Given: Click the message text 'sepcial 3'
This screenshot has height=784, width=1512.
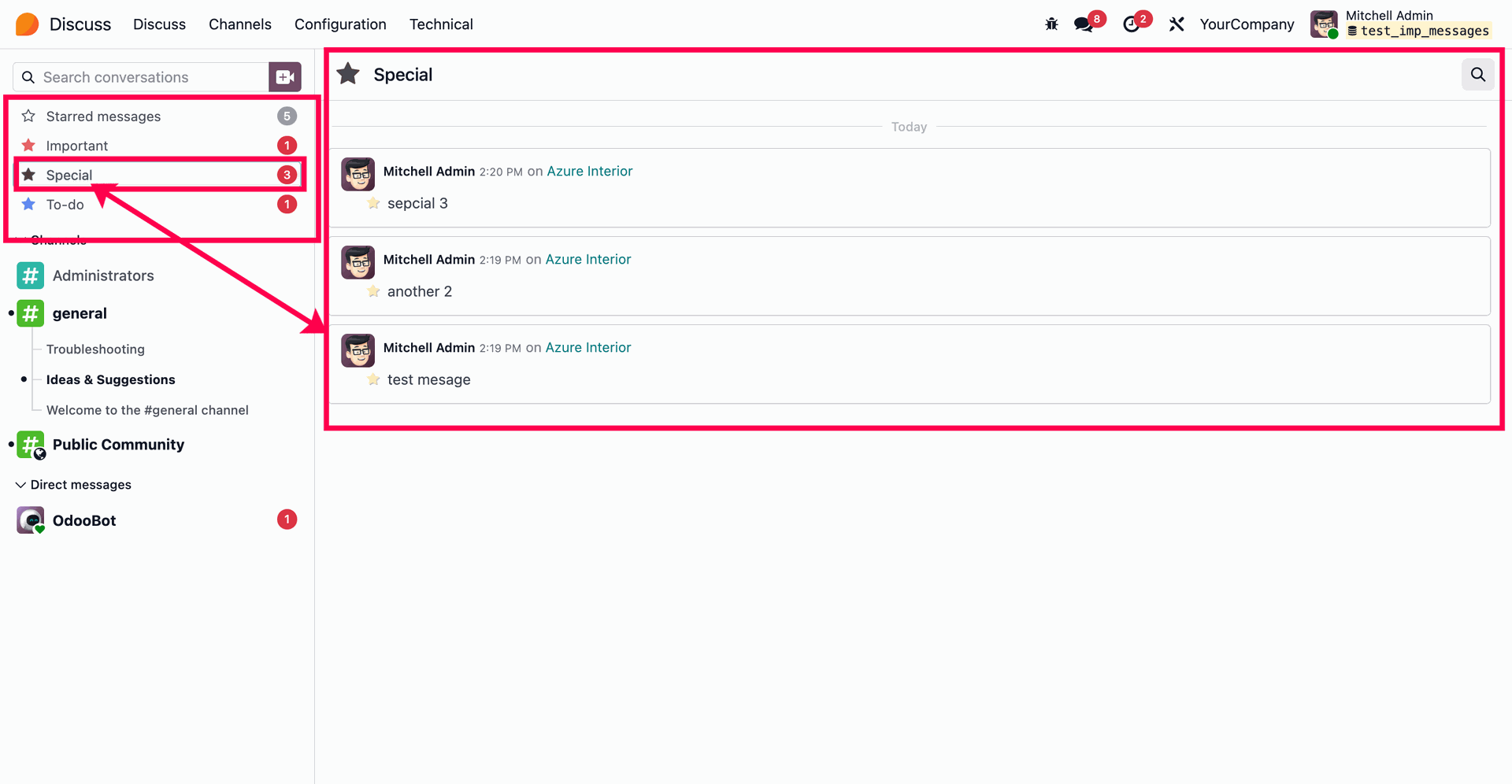Looking at the screenshot, I should click(417, 203).
